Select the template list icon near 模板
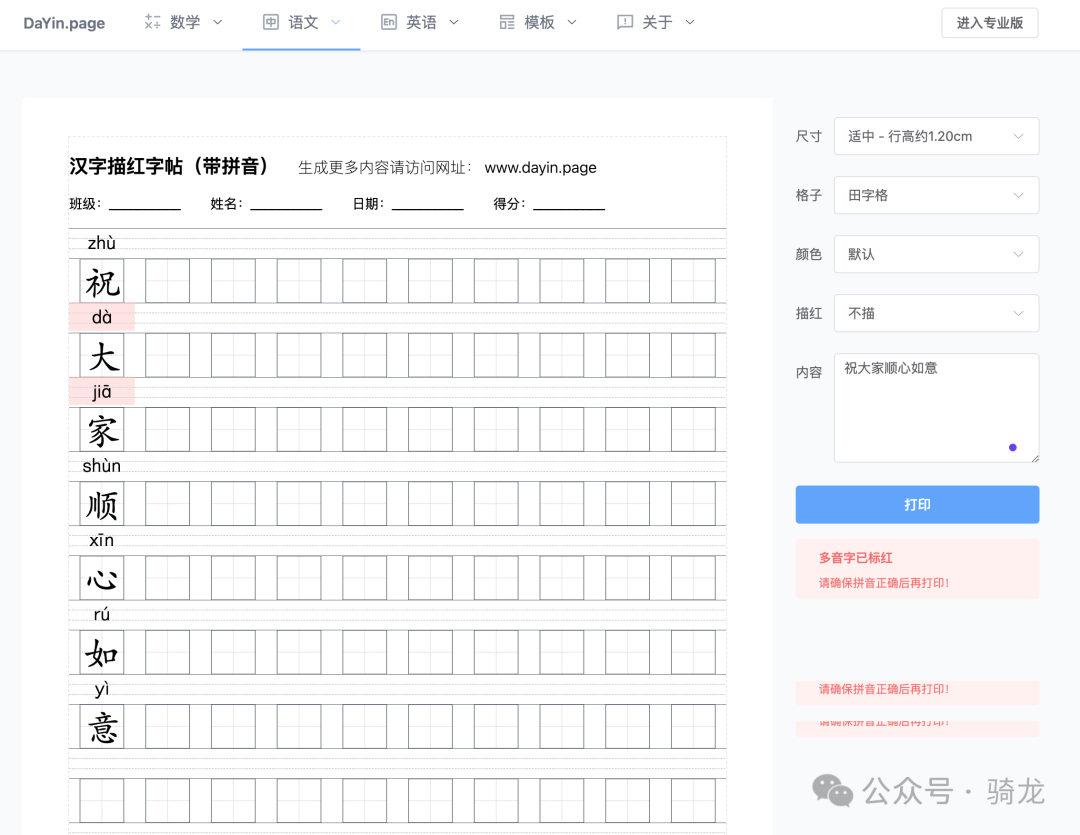This screenshot has height=835, width=1080. click(x=507, y=21)
